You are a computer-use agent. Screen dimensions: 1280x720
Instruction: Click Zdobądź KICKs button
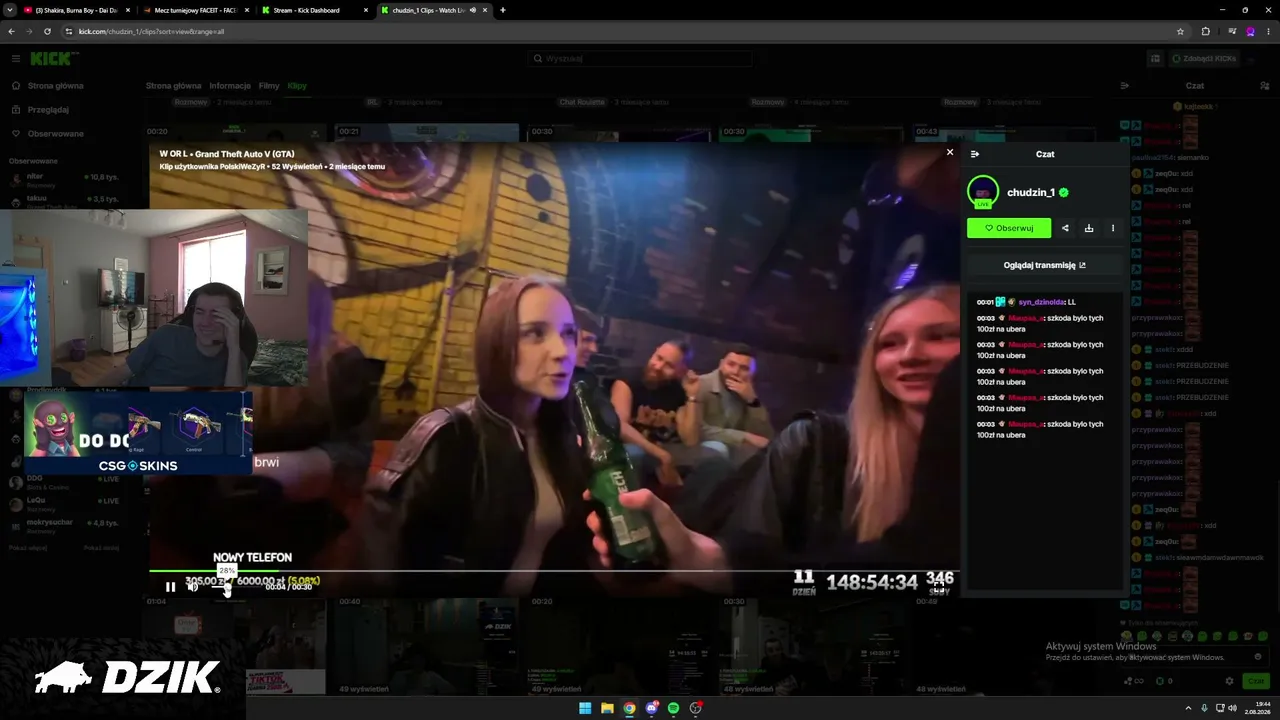[1202, 58]
